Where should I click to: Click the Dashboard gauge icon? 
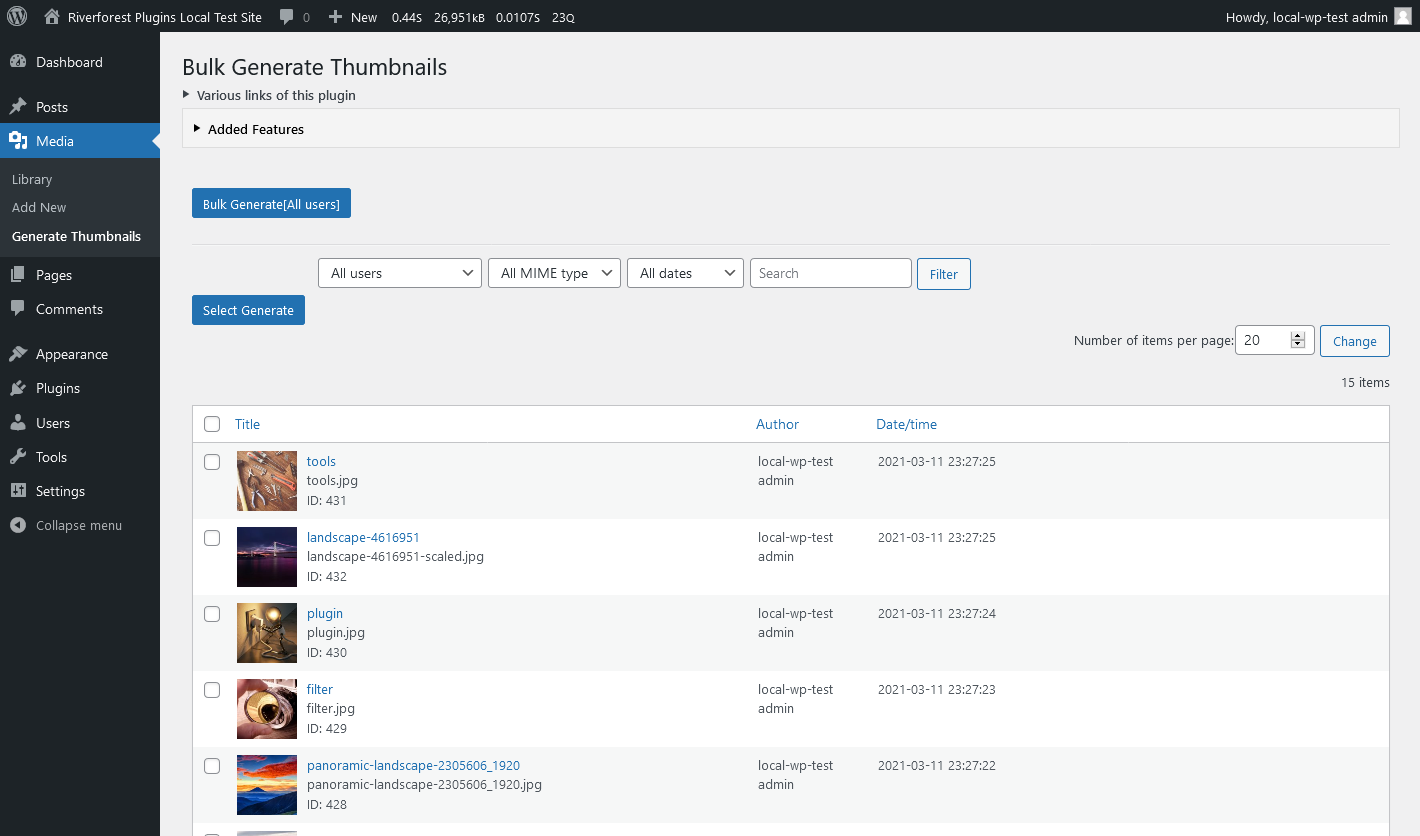[x=18, y=62]
